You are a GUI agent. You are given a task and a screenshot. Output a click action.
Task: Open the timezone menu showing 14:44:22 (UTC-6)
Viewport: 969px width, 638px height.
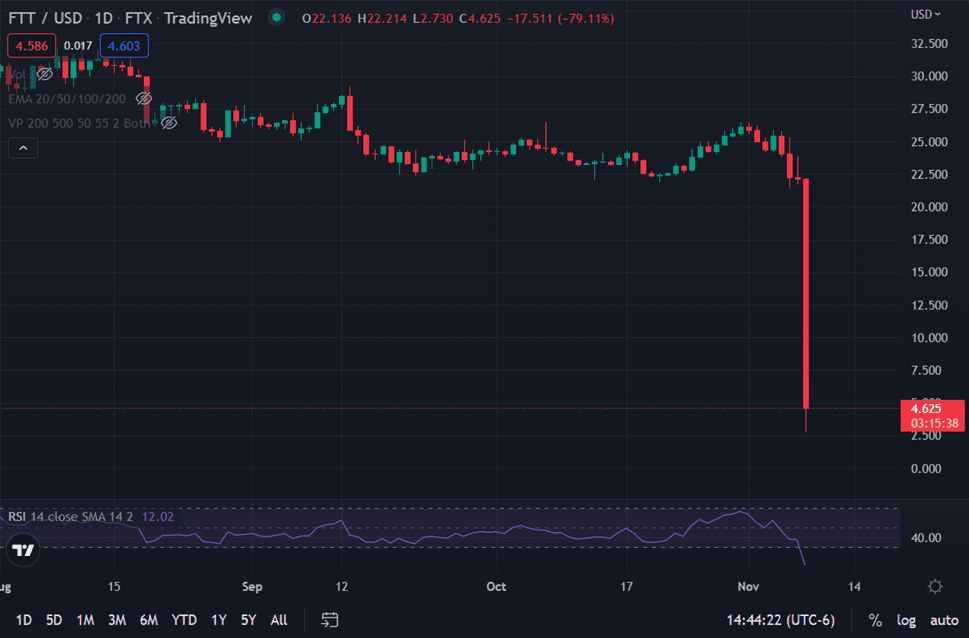click(780, 620)
